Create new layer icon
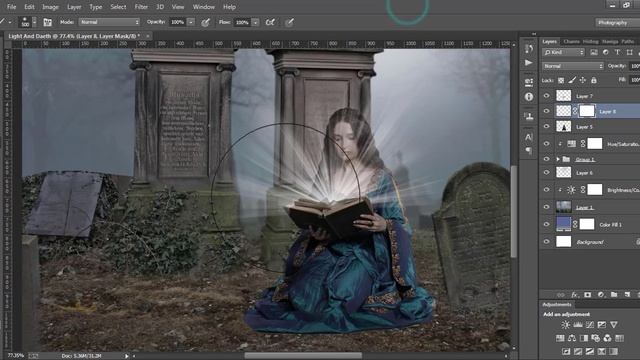 pyautogui.click(x=627, y=294)
